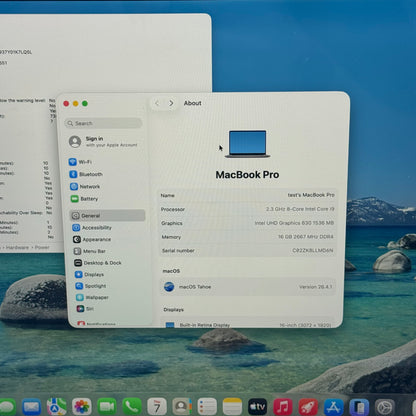The image size is (416, 416).
Task: Close the System Settings window
Action: 66,104
